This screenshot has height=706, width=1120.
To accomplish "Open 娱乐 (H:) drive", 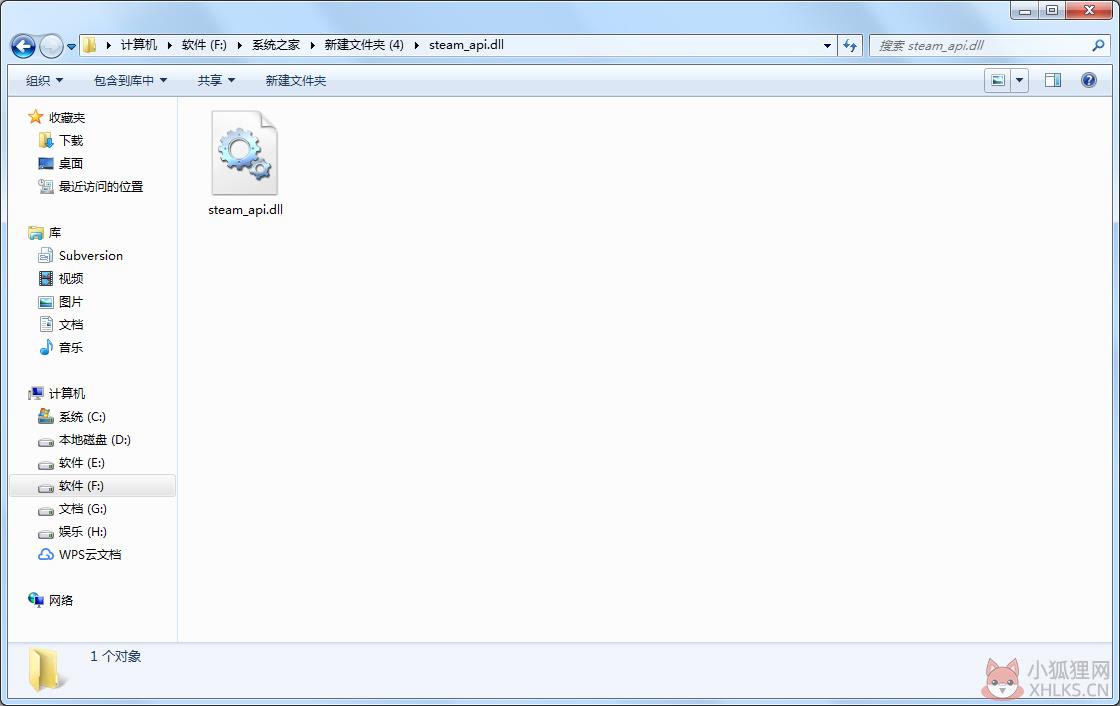I will 83,532.
